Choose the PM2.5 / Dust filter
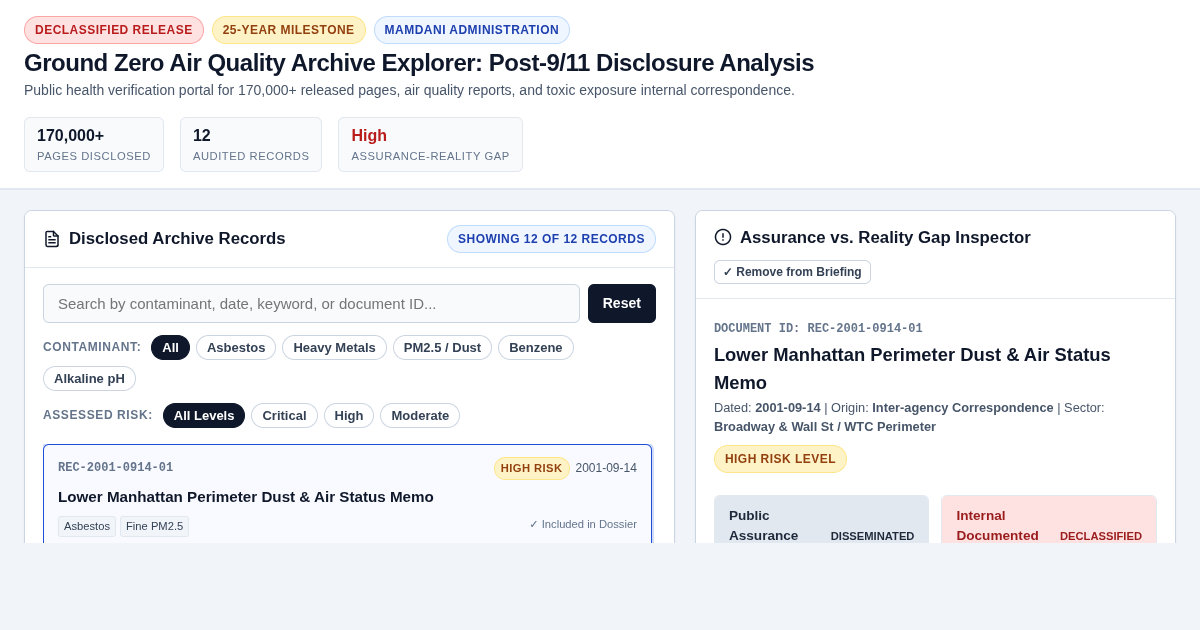Viewport: 1200px width, 630px height. point(442,347)
